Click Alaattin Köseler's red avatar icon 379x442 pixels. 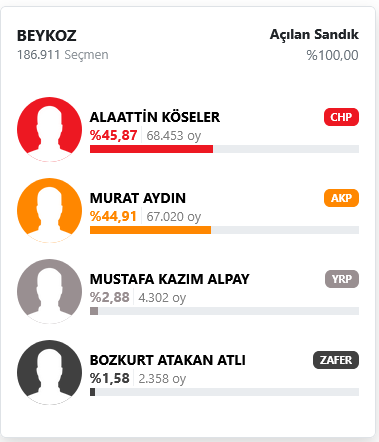49,129
